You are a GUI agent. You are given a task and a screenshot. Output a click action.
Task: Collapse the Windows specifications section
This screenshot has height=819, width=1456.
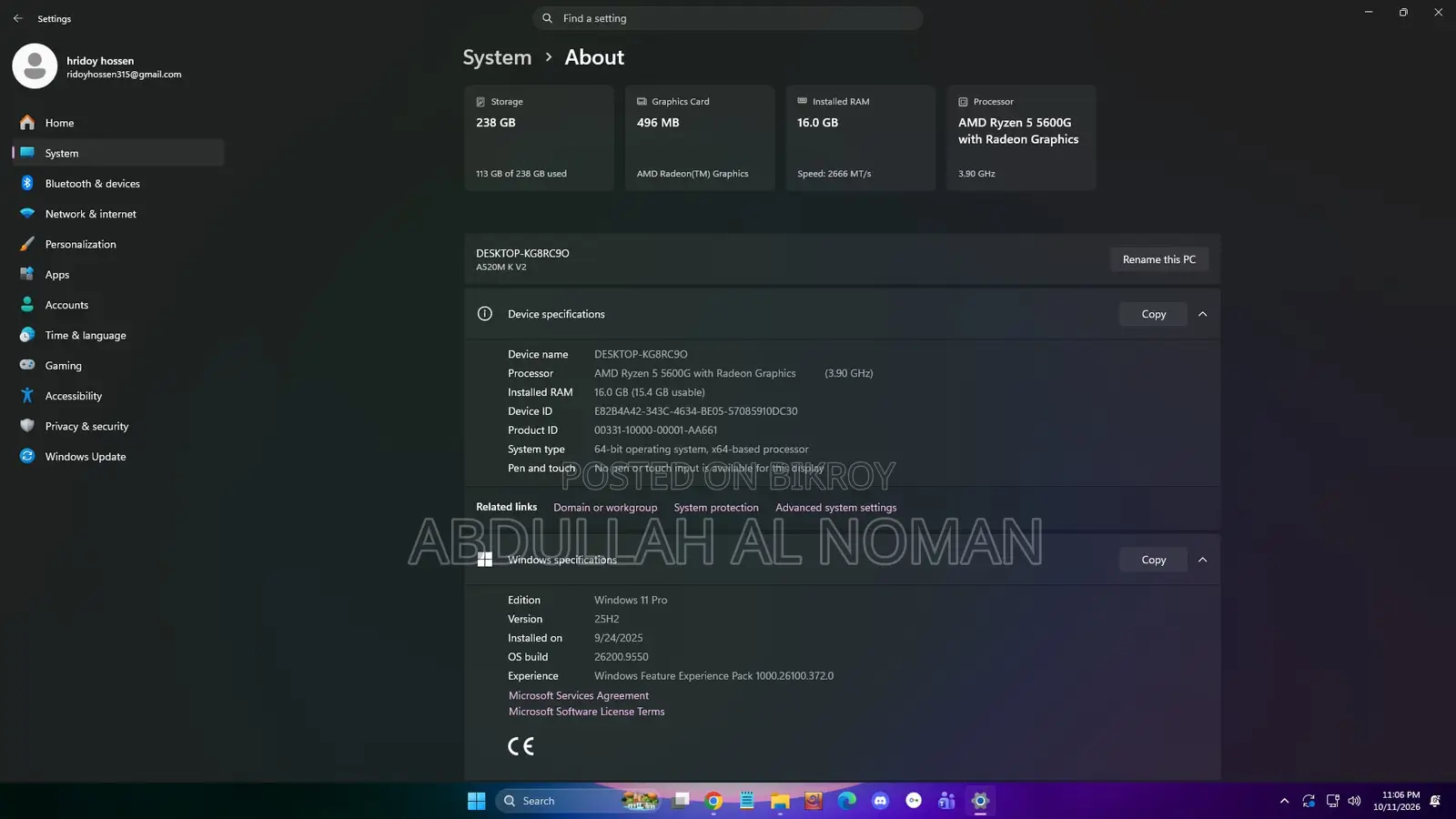(x=1202, y=560)
